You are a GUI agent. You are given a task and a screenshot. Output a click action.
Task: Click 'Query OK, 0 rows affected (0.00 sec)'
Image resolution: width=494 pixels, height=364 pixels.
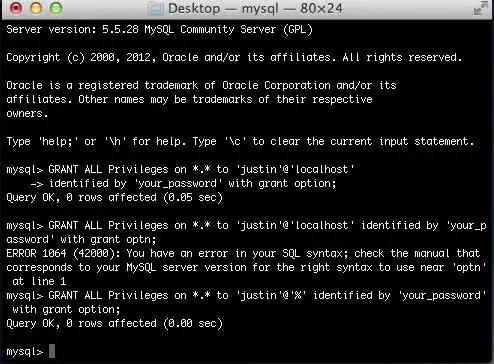(x=114, y=323)
